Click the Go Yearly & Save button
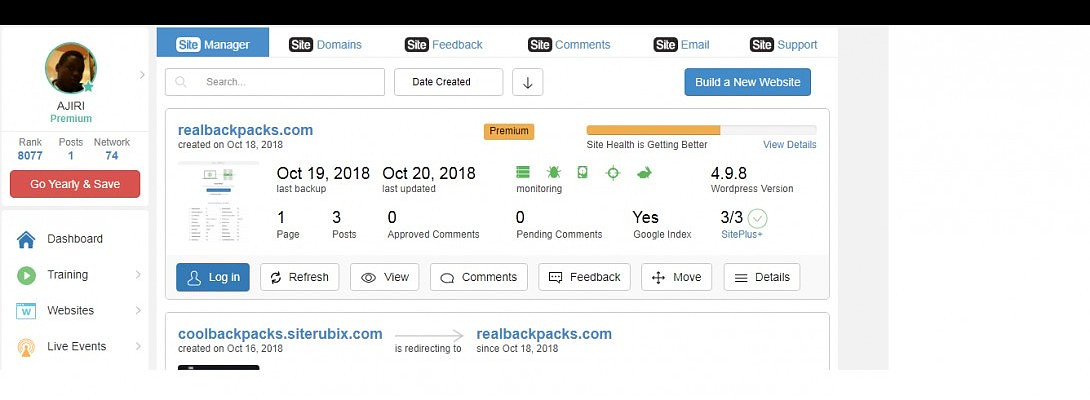The height and width of the screenshot is (400, 1090). pyautogui.click(x=75, y=184)
